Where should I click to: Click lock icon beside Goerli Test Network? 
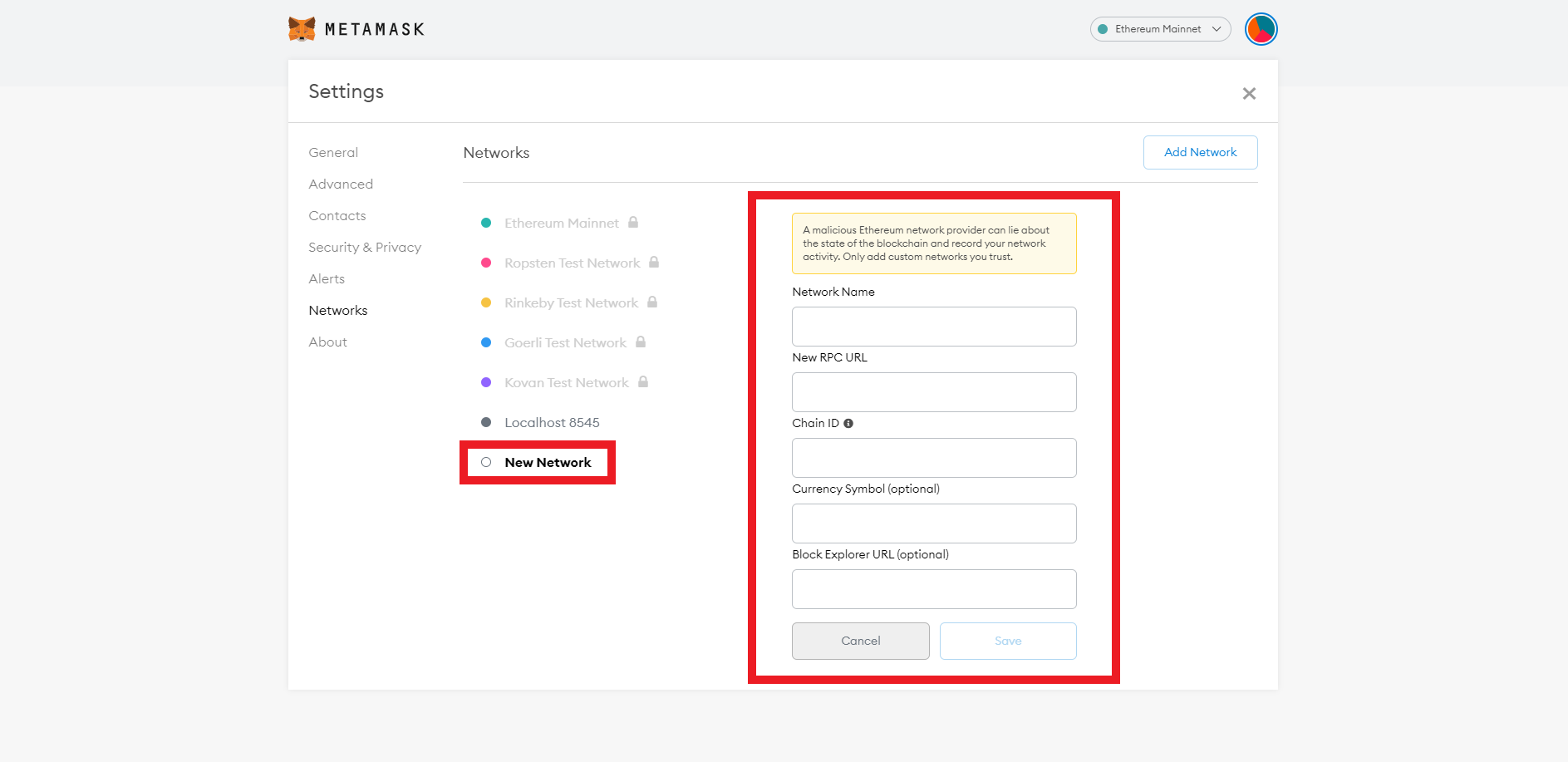(641, 342)
